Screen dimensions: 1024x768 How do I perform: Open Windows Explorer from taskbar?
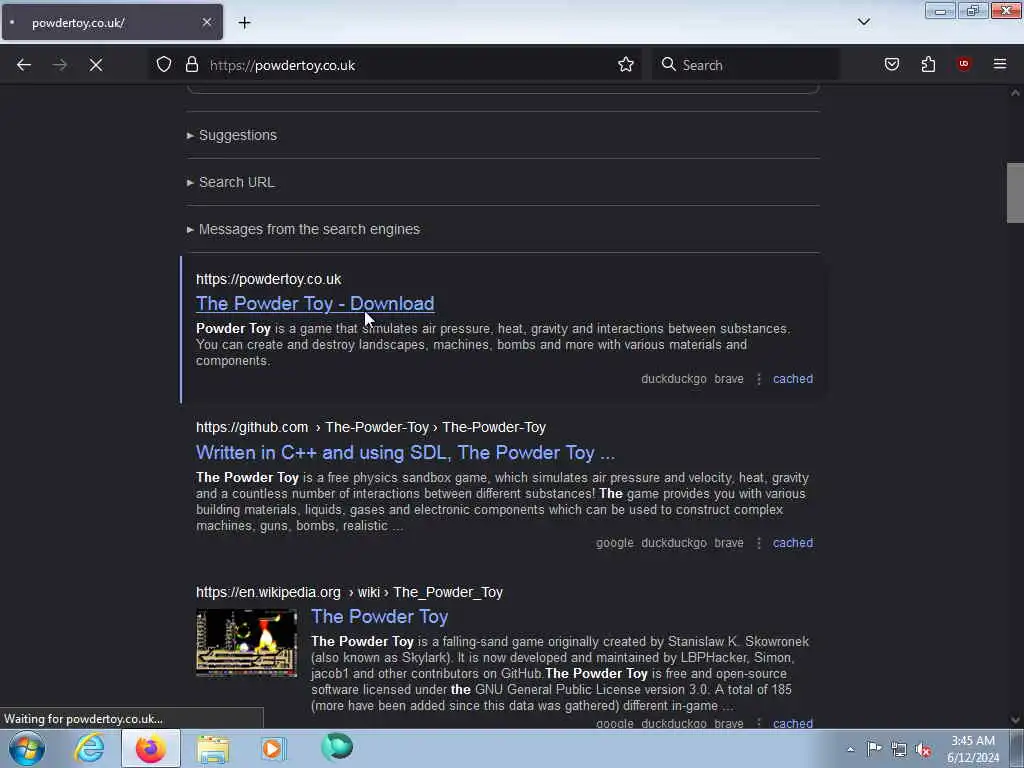[213, 748]
